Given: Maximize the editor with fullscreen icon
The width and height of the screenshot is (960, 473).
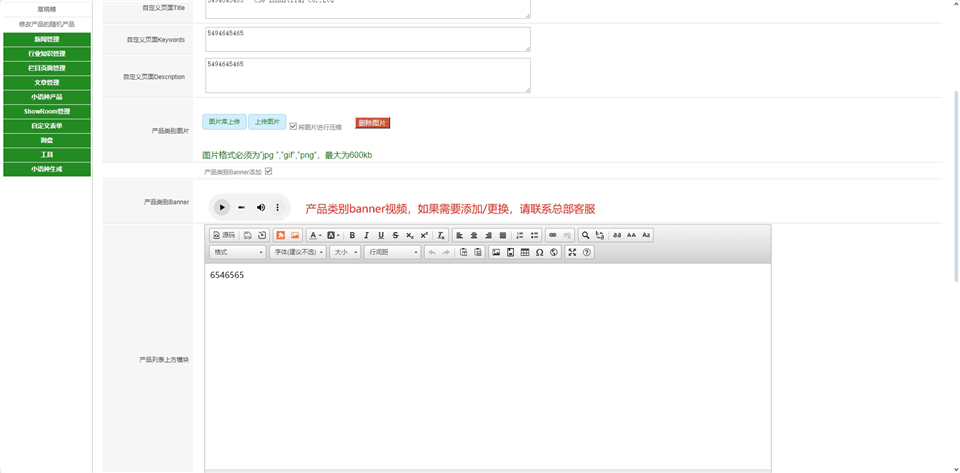Looking at the screenshot, I should pyautogui.click(x=572, y=252).
